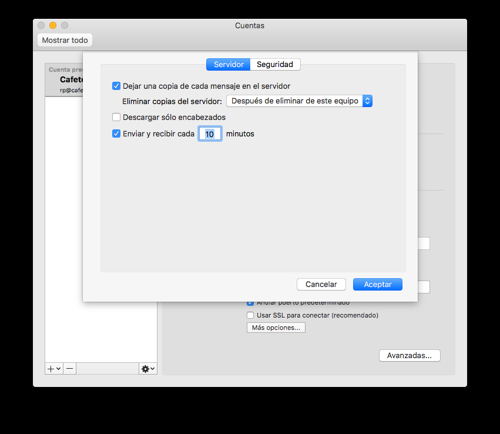
Task: Click the Más opciones... button
Action: [276, 328]
